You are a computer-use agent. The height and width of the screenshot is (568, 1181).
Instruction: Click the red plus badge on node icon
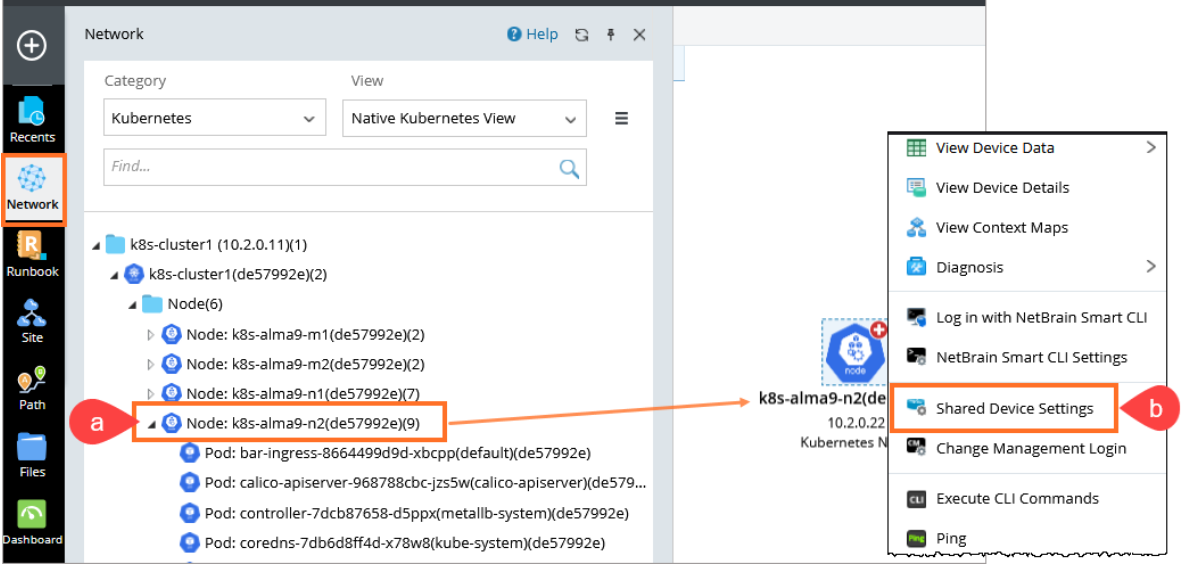point(878,330)
